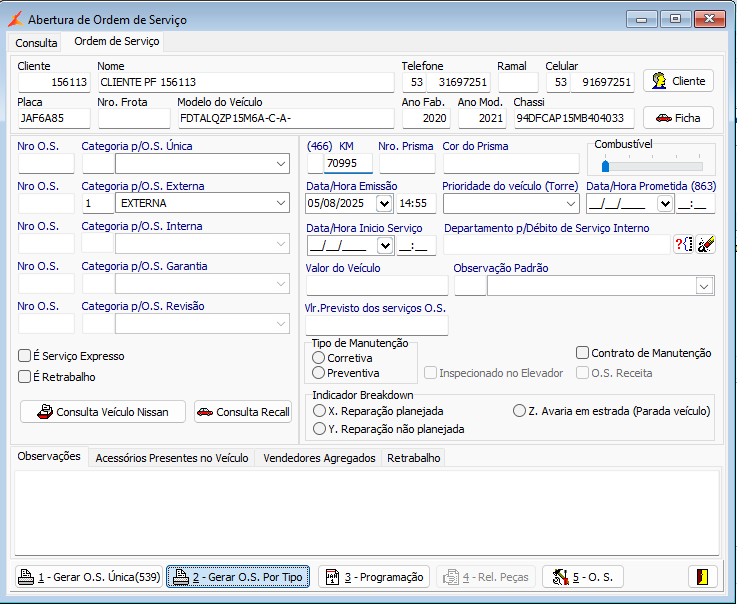Open Data/Hora Emissão date picker arrow
Viewport: 737px width, 604px height.
[x=383, y=204]
